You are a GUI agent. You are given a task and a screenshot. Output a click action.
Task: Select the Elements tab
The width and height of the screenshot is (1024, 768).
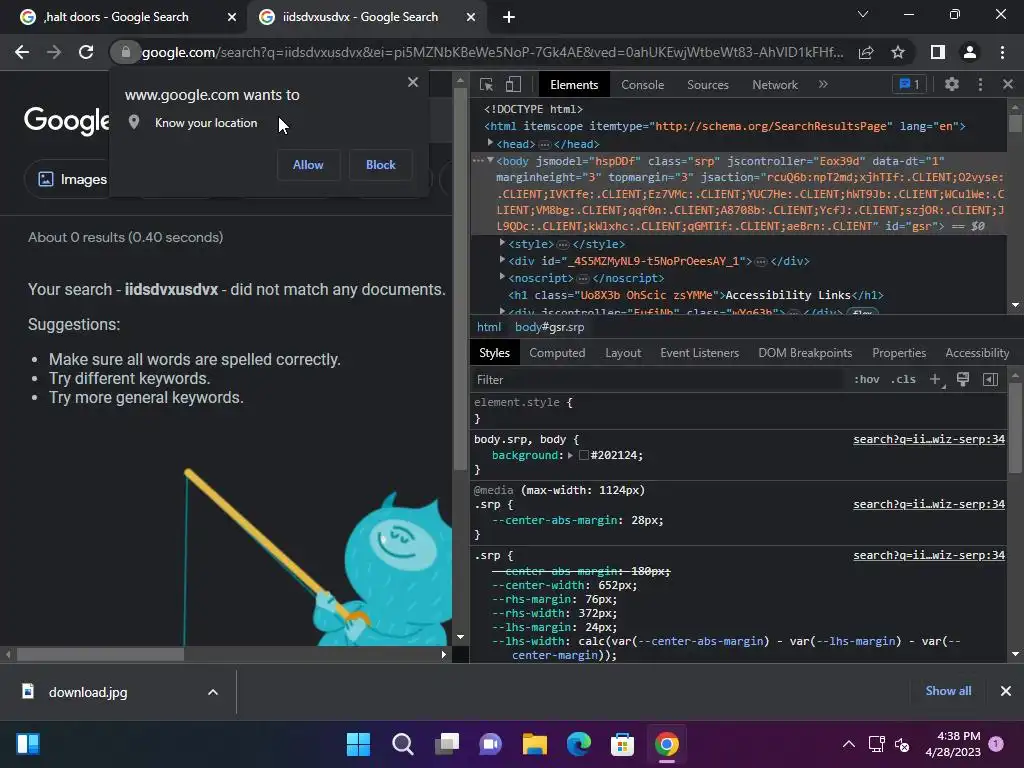pos(573,85)
